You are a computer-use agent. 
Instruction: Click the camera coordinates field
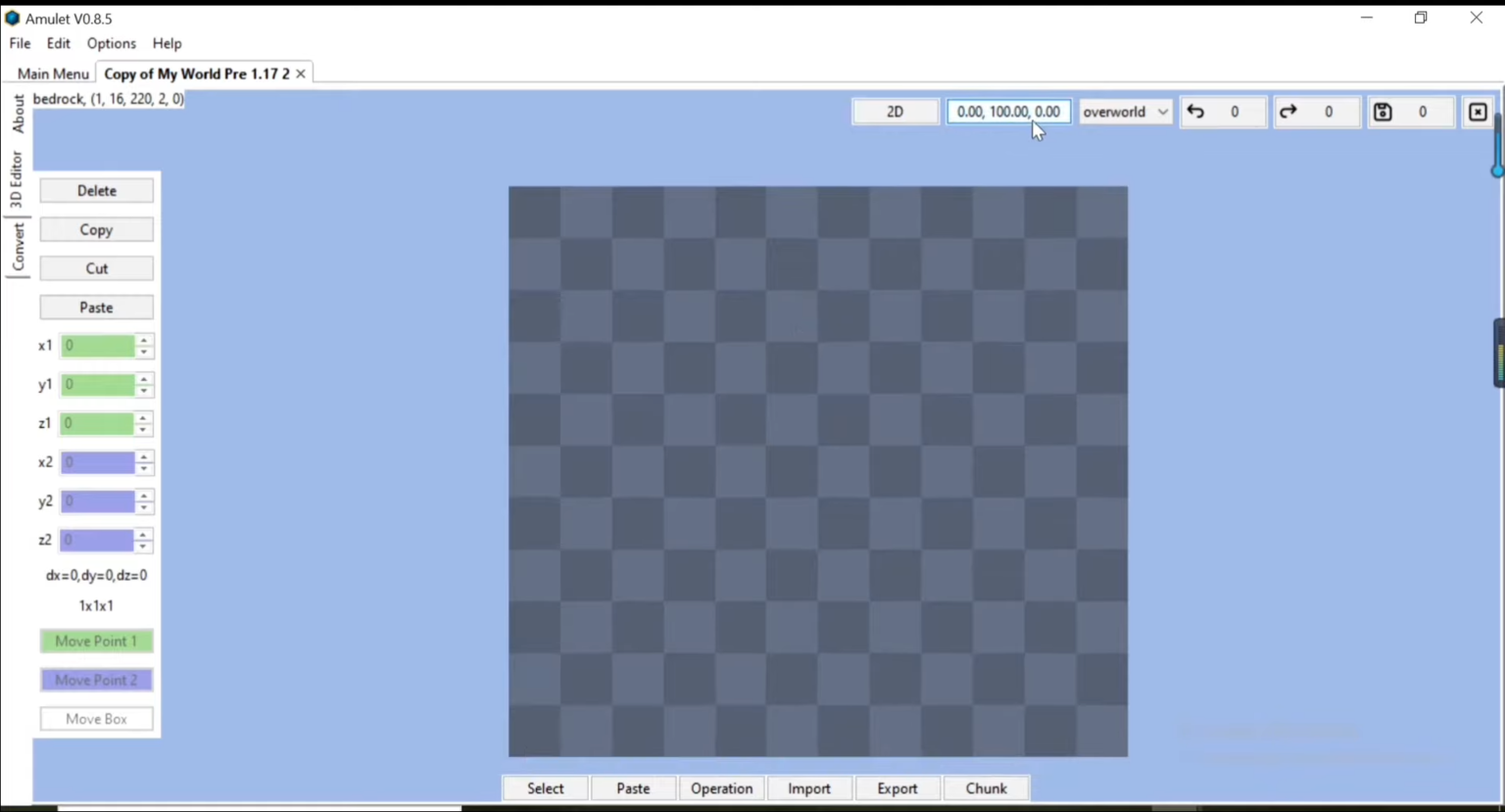[1008, 111]
